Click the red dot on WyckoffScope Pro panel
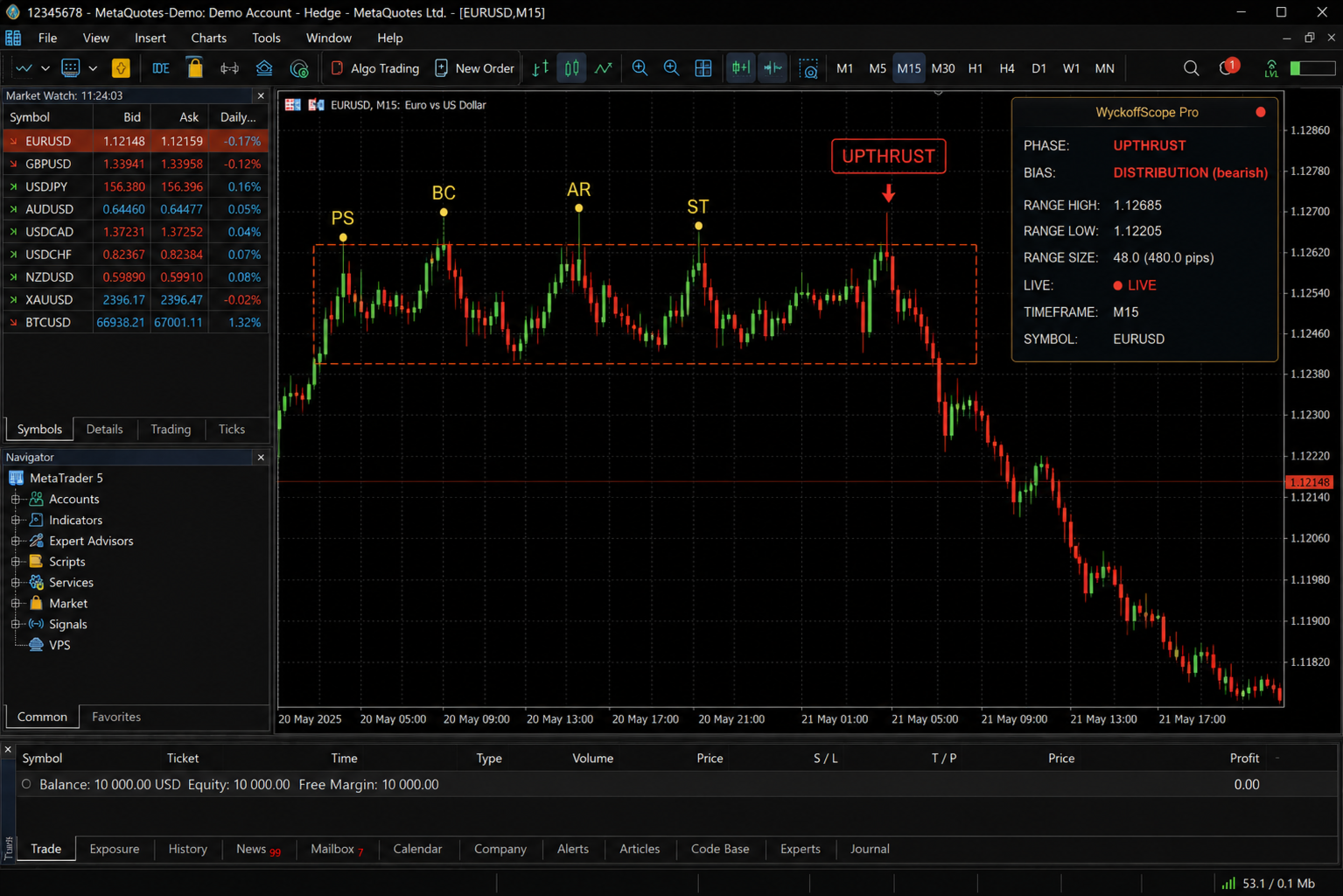1343x896 pixels. click(1261, 112)
